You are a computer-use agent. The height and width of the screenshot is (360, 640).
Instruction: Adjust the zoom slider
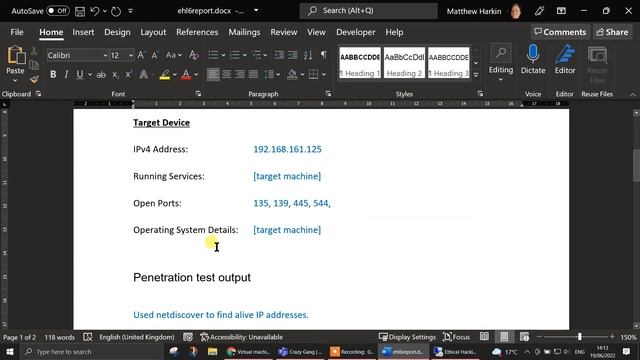point(580,337)
